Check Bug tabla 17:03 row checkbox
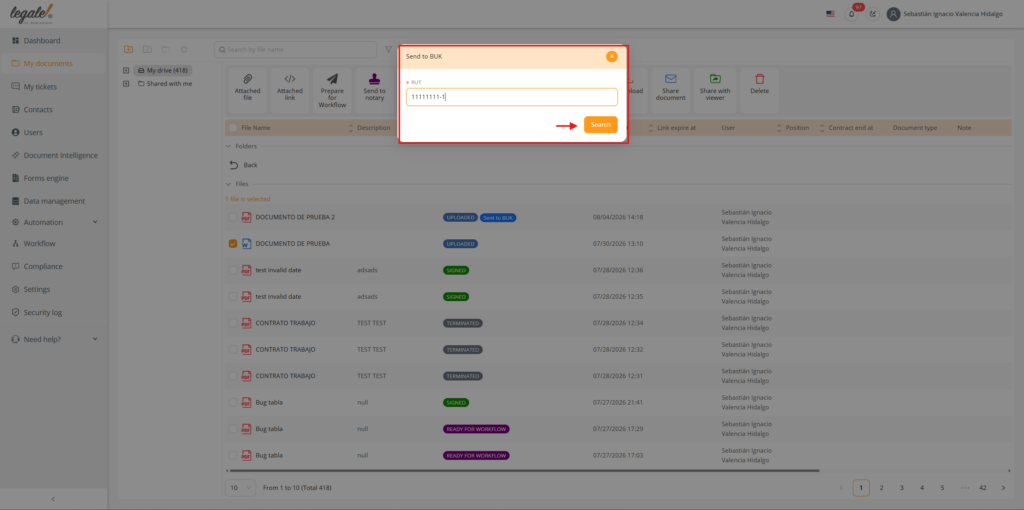This screenshot has width=1024, height=510. click(233, 455)
